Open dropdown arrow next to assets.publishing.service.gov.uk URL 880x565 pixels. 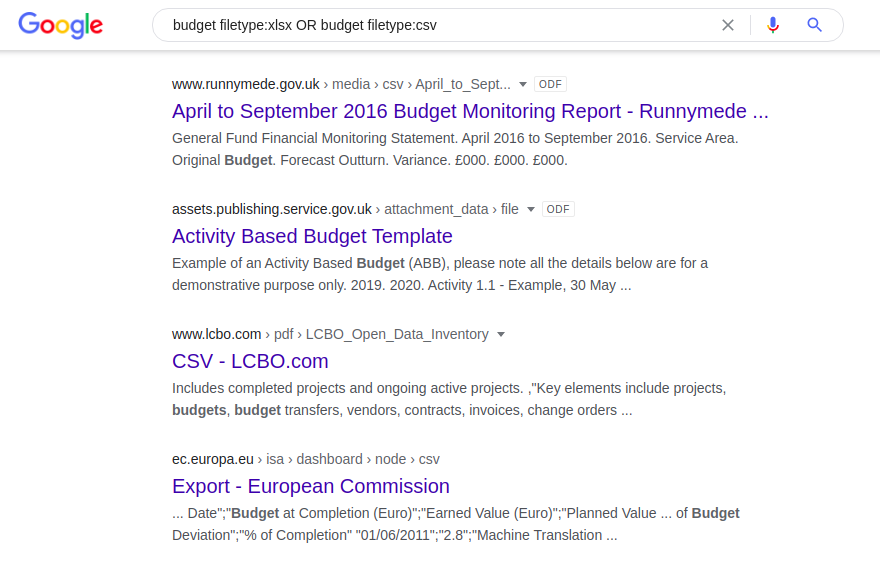[x=531, y=210]
